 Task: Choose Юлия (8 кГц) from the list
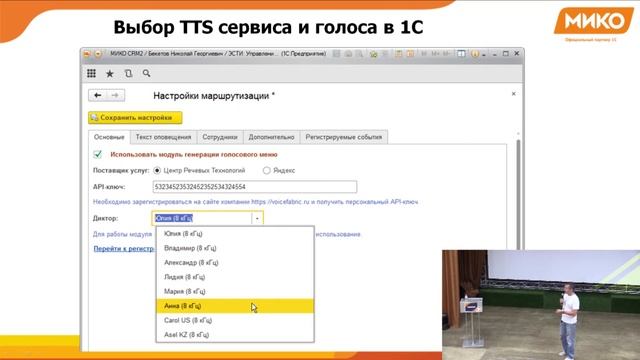coord(235,234)
